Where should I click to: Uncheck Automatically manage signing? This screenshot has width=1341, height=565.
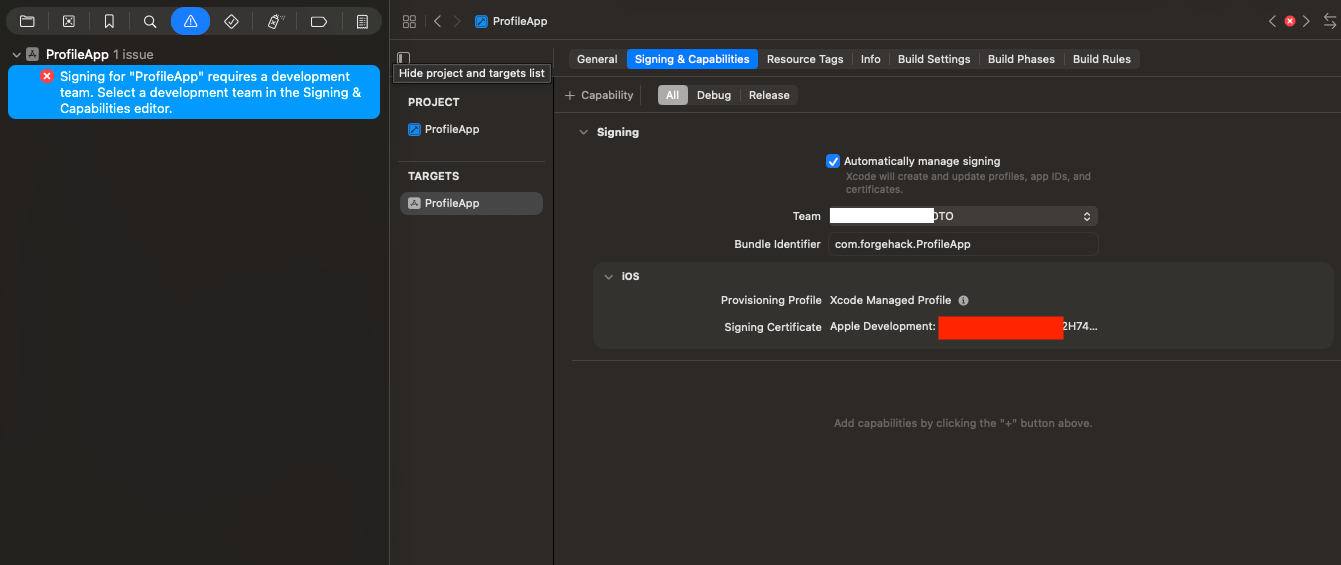[832, 161]
